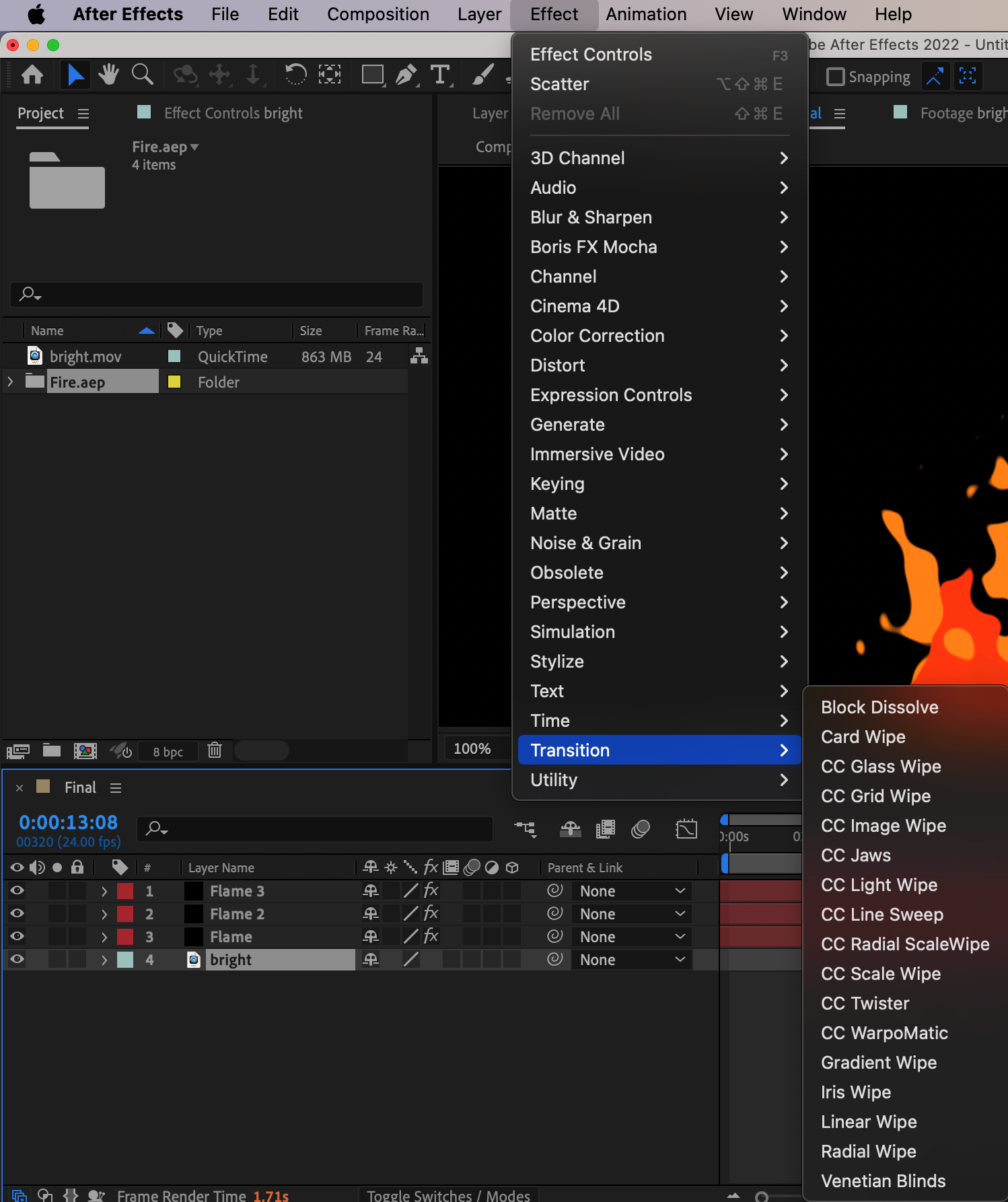Image resolution: width=1008 pixels, height=1202 pixels.
Task: Expand the Flame layer properties
Action: [x=104, y=937]
